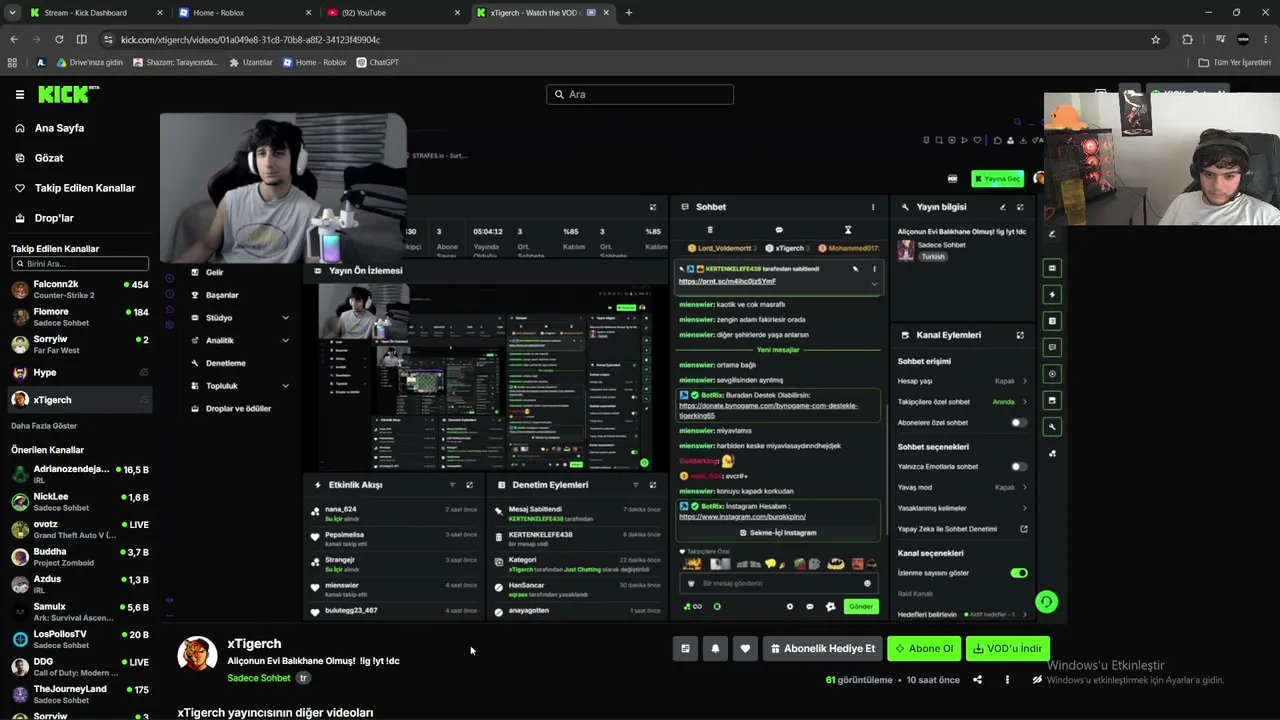Click the expand icon of Yayın bilgisi panel
This screenshot has width=1280, height=720.
coord(1020,207)
